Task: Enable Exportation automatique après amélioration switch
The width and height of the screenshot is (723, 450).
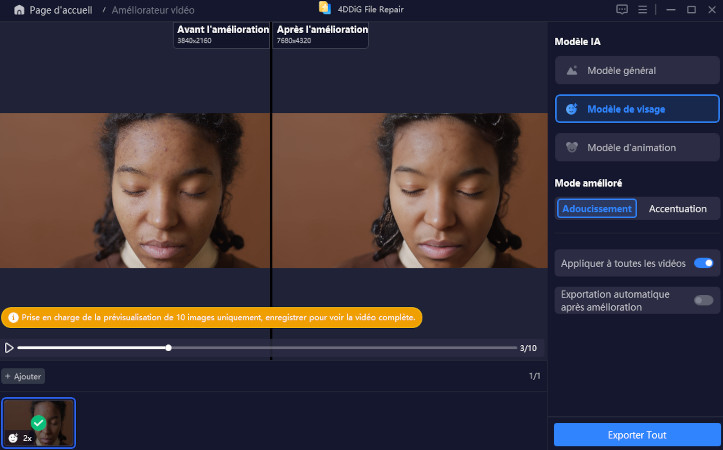Action: [x=704, y=301]
